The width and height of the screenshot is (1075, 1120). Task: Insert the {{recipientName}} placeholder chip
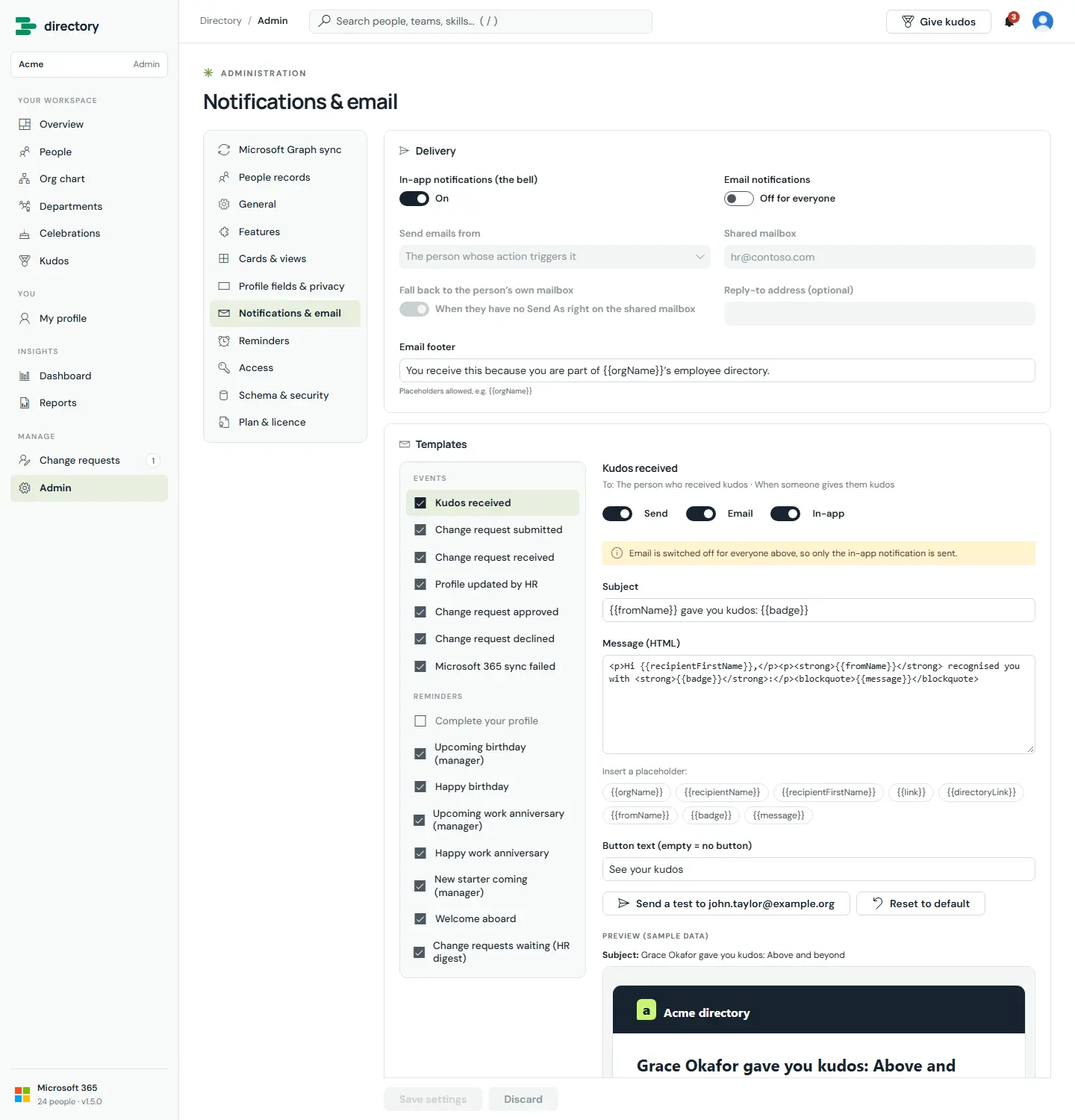click(722, 792)
